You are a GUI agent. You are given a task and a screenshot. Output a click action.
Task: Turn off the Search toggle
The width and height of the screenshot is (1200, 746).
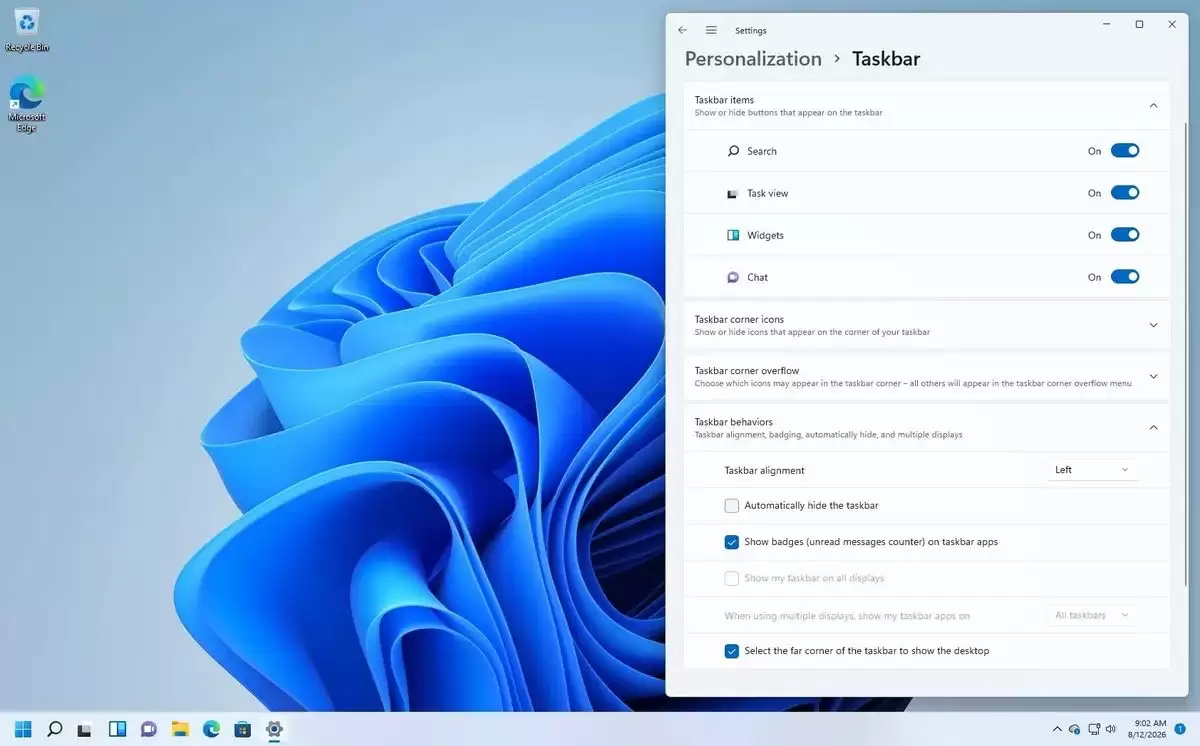click(x=1125, y=151)
